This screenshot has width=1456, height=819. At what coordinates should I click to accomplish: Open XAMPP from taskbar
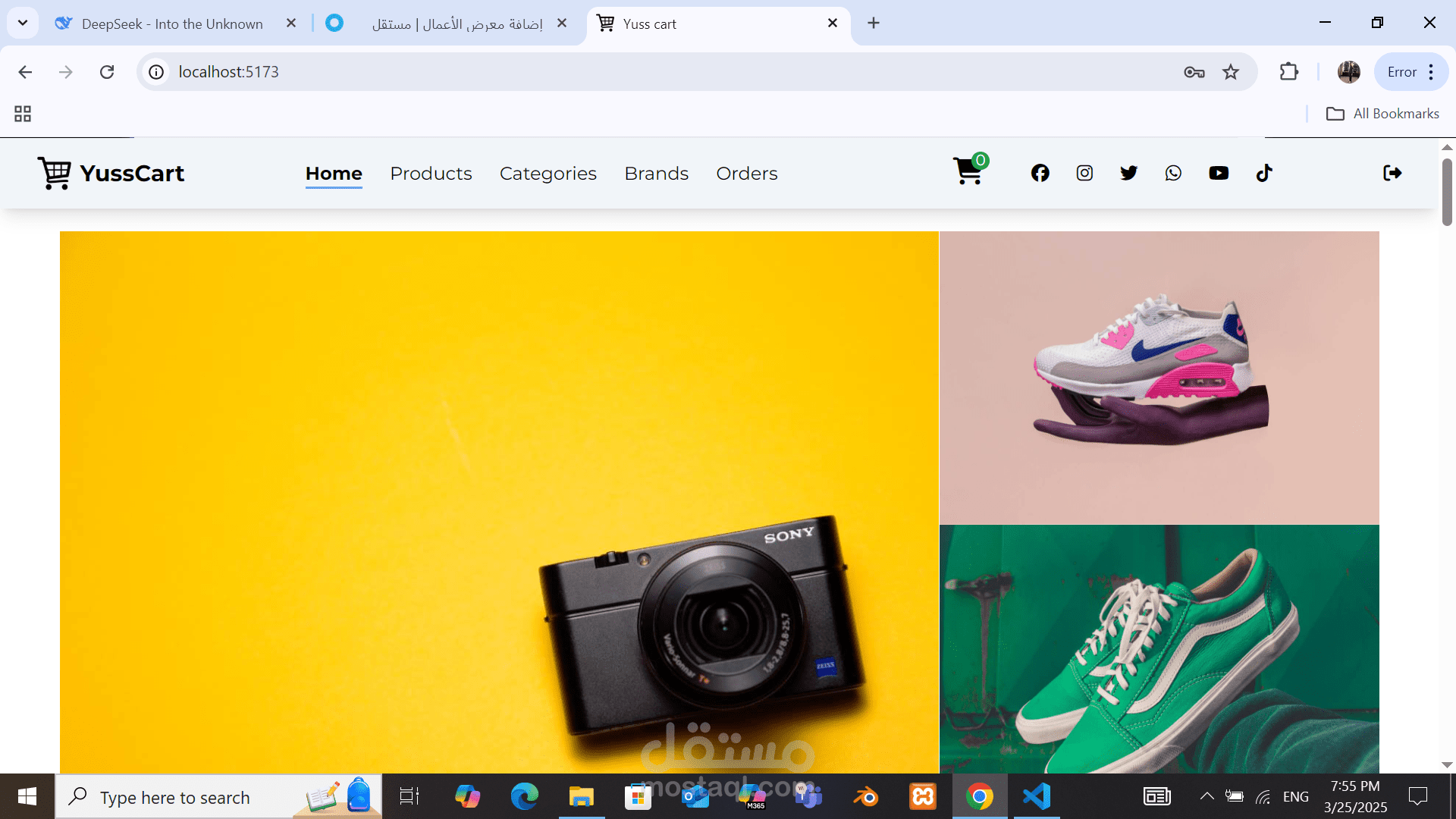click(x=923, y=796)
